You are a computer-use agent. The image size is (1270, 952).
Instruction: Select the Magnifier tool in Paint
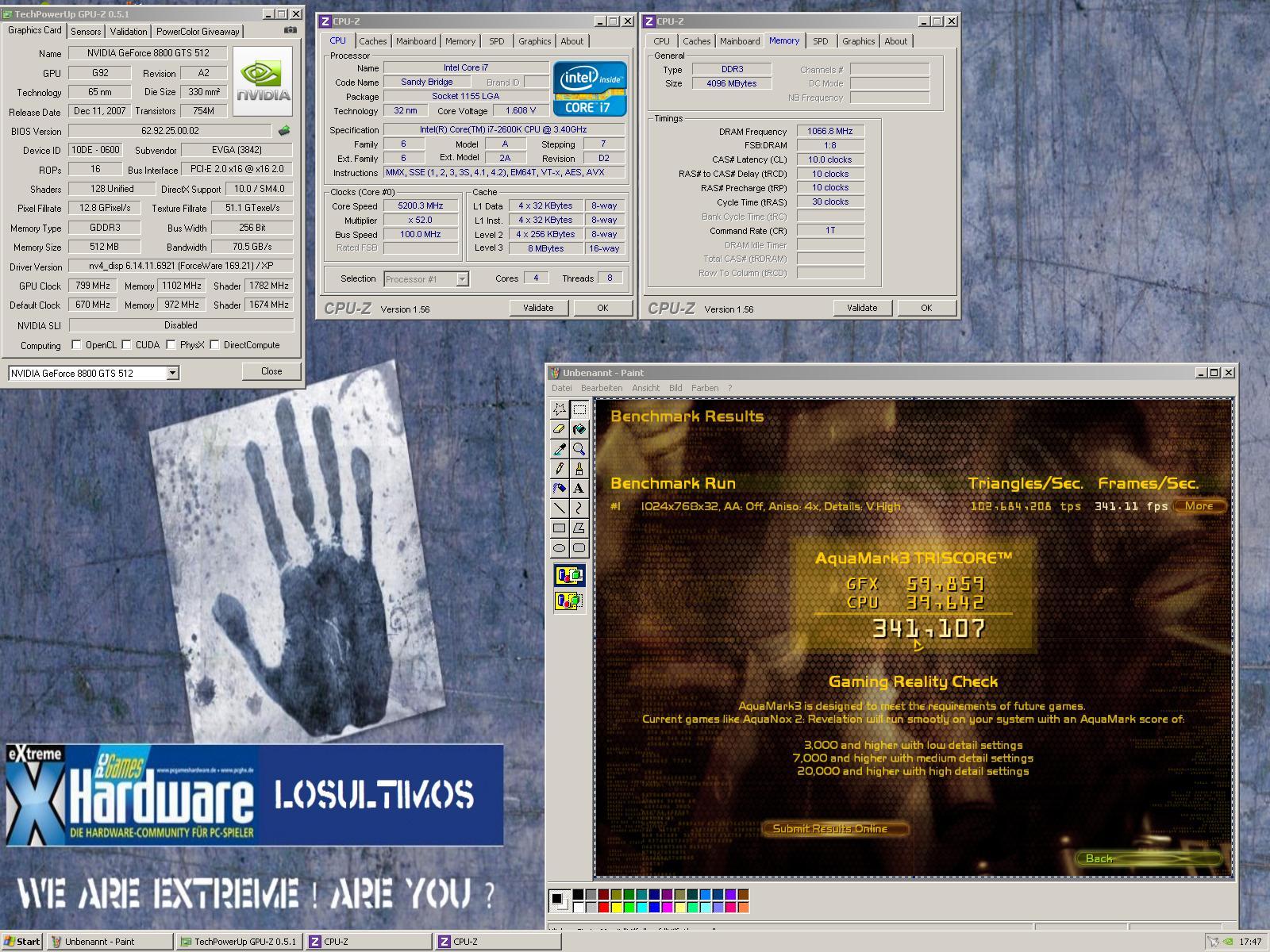pos(579,449)
